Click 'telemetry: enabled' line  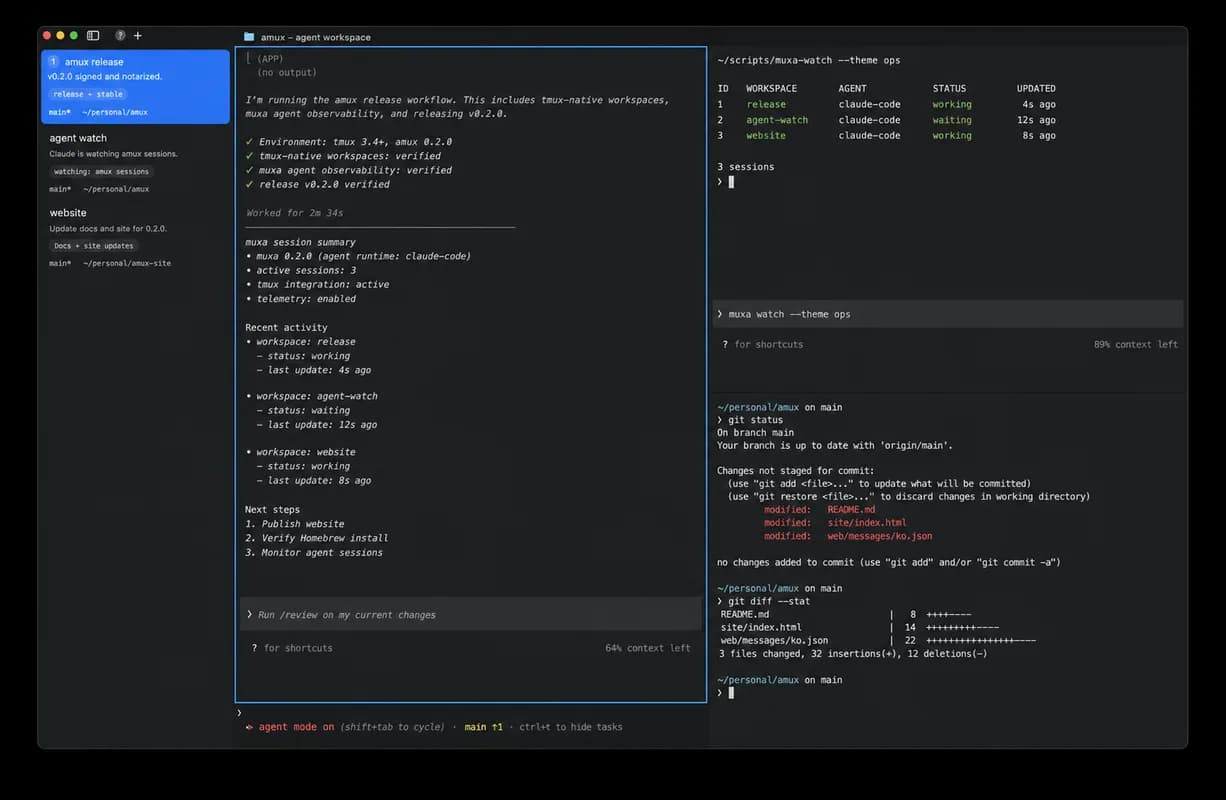coord(301,299)
